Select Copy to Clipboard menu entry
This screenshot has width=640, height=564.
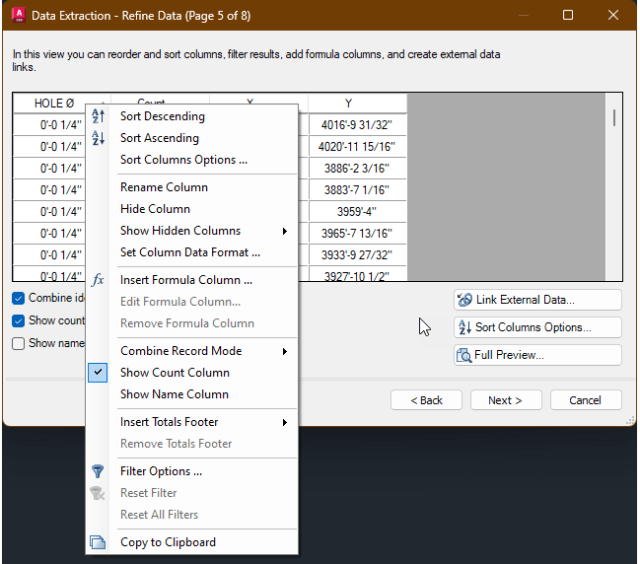192,542
